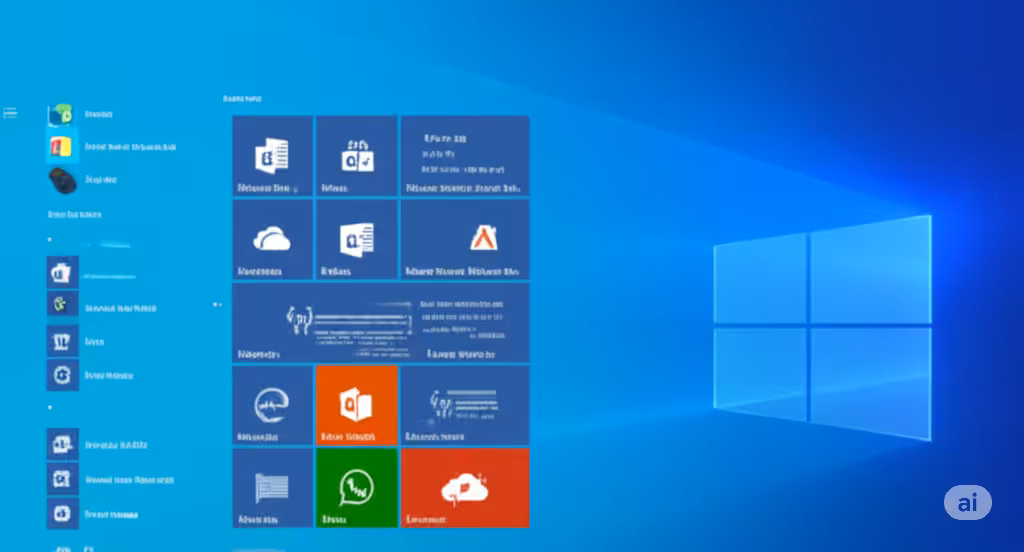Select the tile group heading above tiles

point(242,99)
